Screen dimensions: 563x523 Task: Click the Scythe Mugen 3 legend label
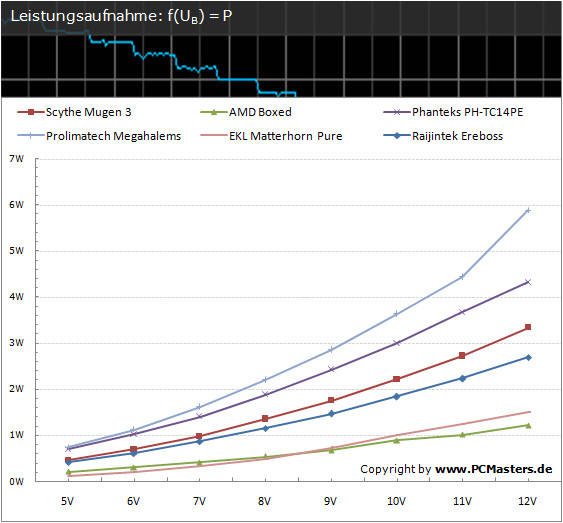[88, 112]
